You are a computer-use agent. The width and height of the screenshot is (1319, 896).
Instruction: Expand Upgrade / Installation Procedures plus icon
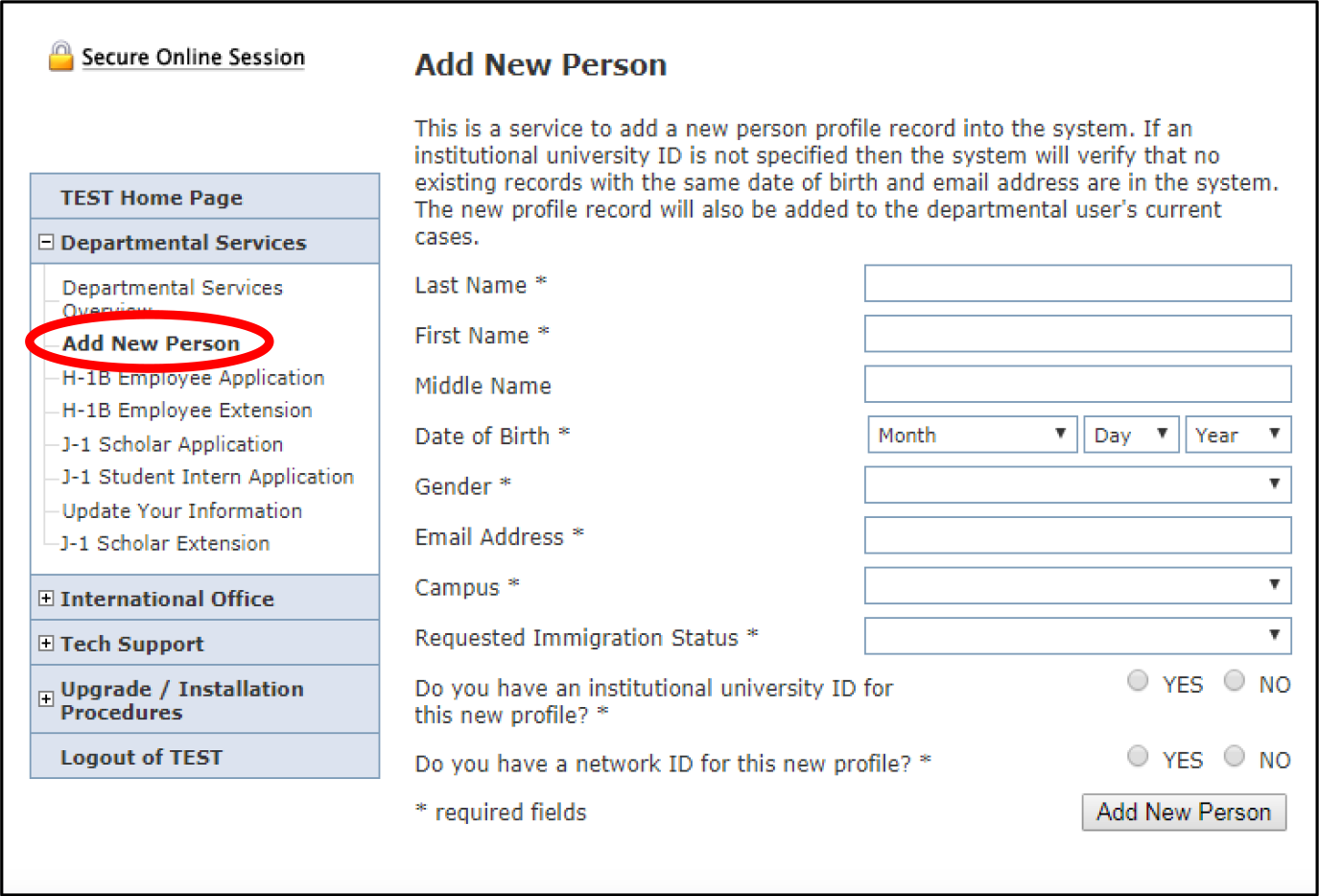point(46,698)
